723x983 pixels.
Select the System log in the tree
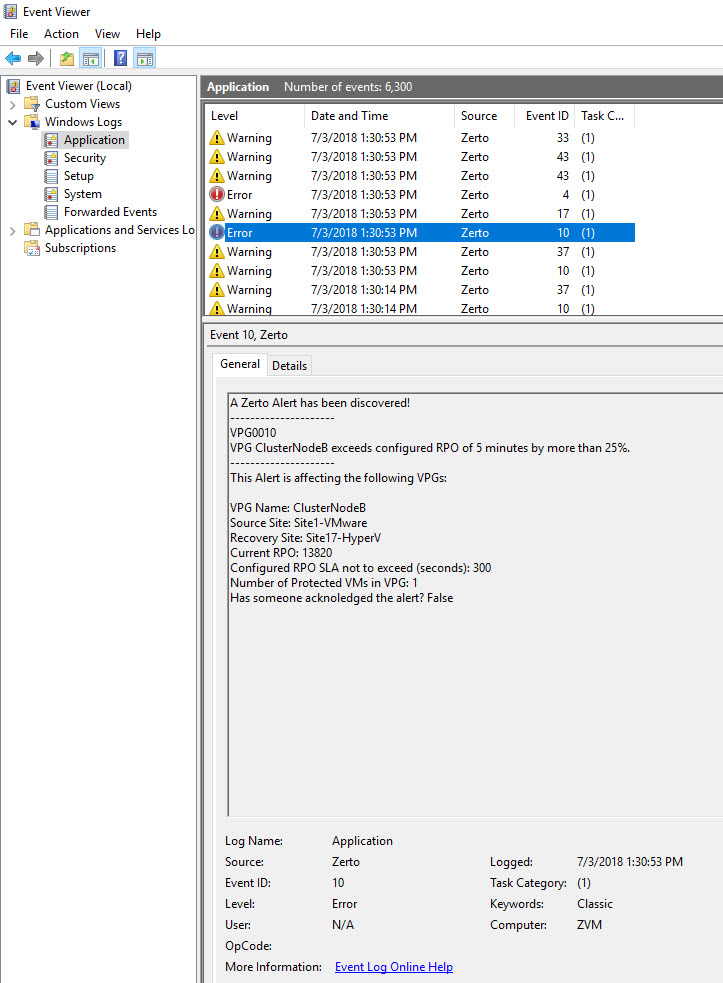pos(83,194)
